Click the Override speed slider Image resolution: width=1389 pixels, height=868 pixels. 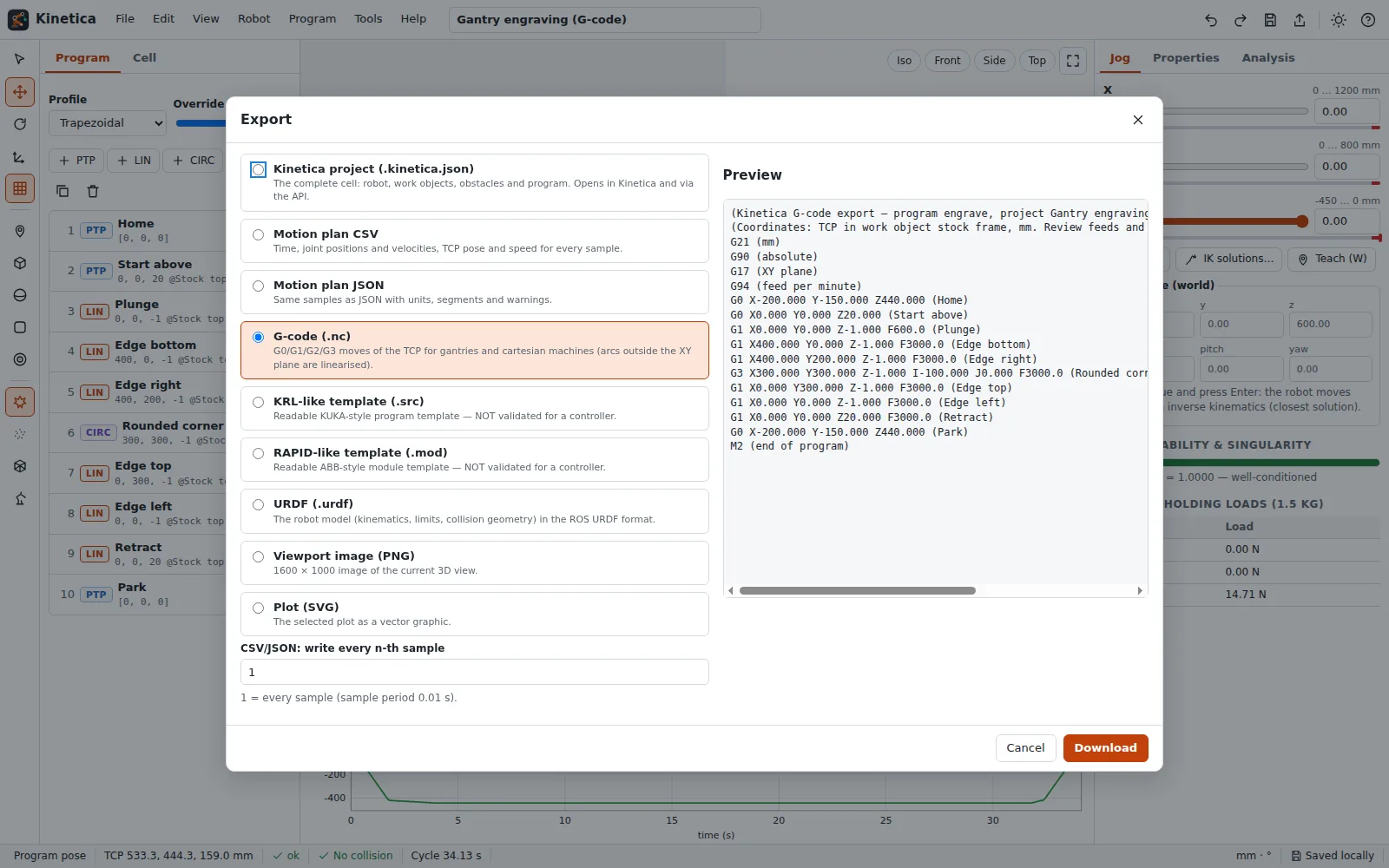[x=201, y=123]
